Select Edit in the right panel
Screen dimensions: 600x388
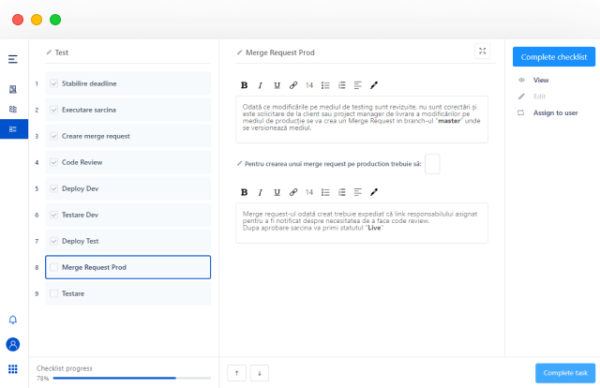pos(540,96)
